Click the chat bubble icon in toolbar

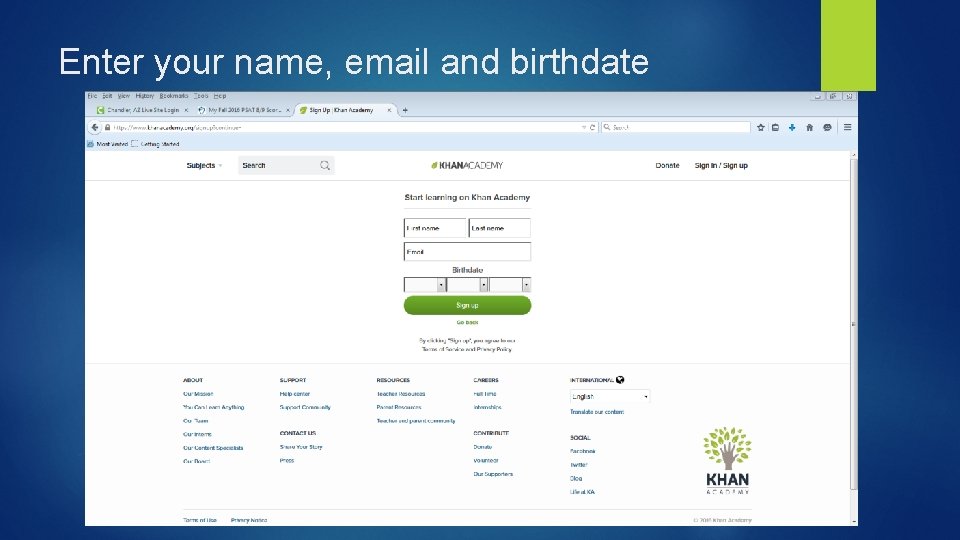click(x=827, y=127)
